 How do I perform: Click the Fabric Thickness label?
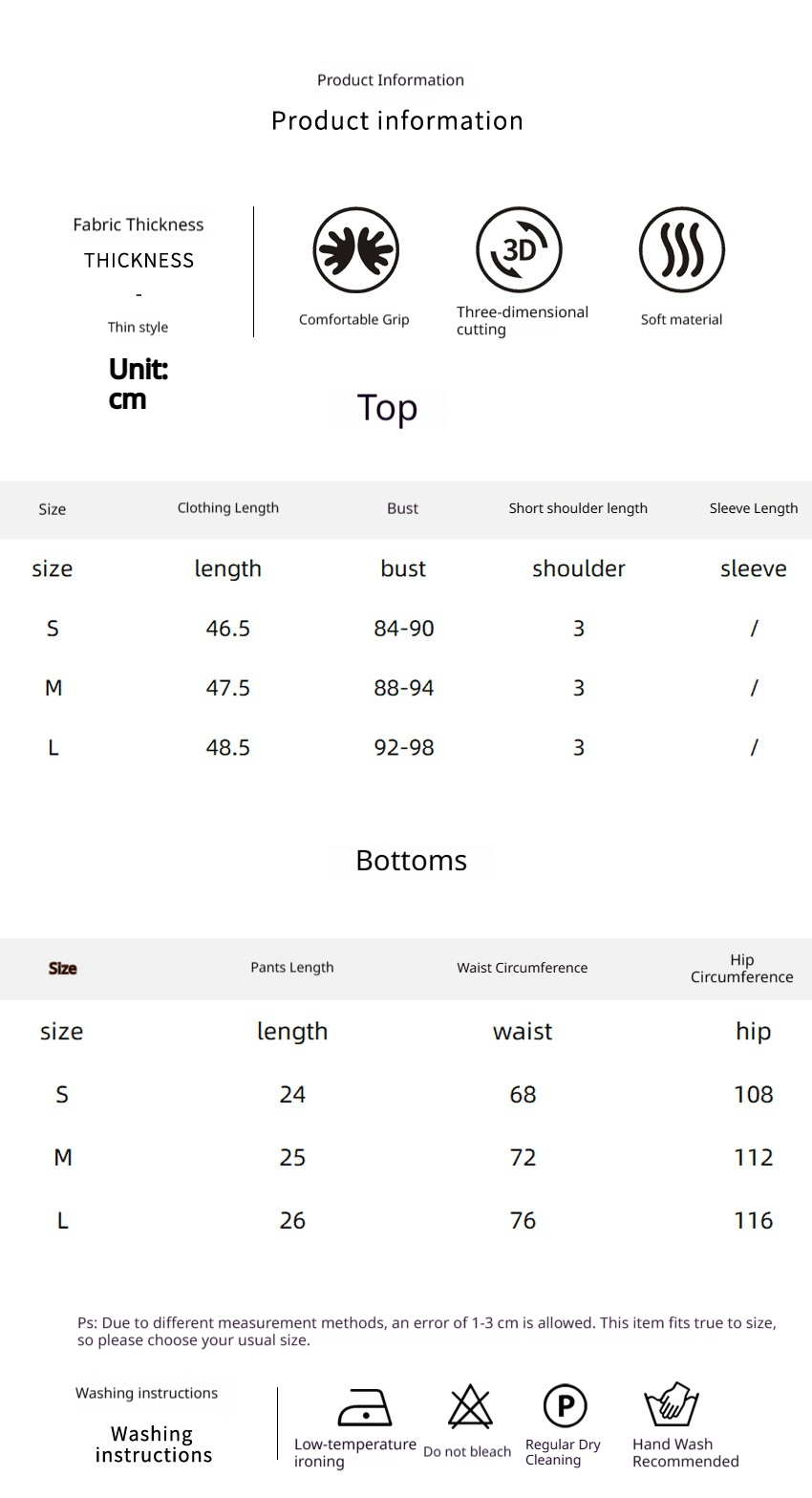click(x=139, y=225)
